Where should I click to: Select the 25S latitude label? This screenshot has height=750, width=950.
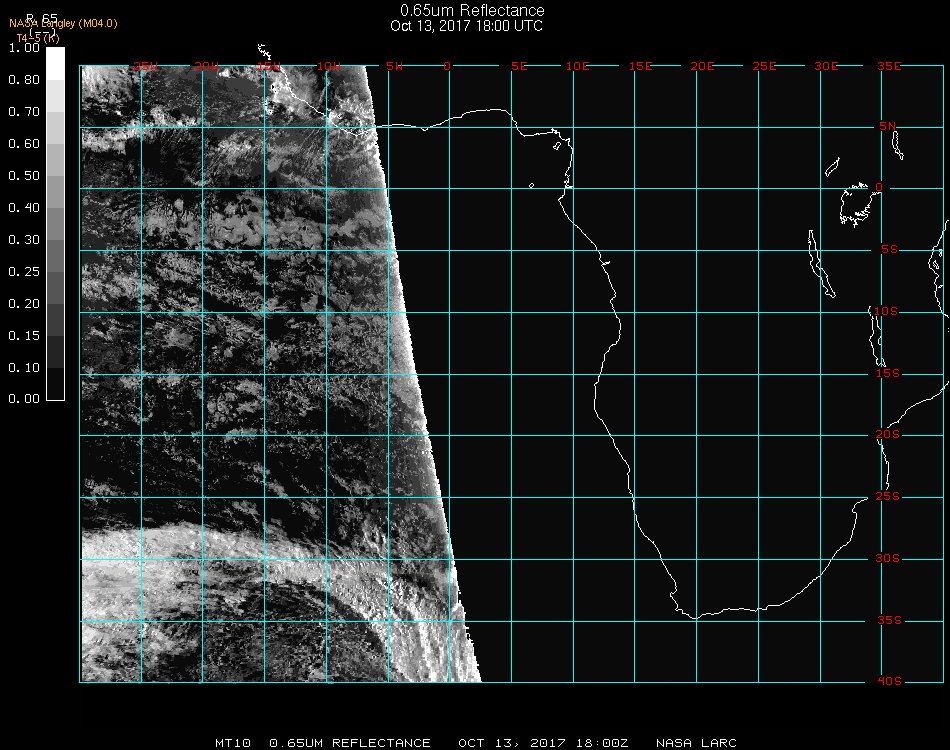(x=888, y=497)
